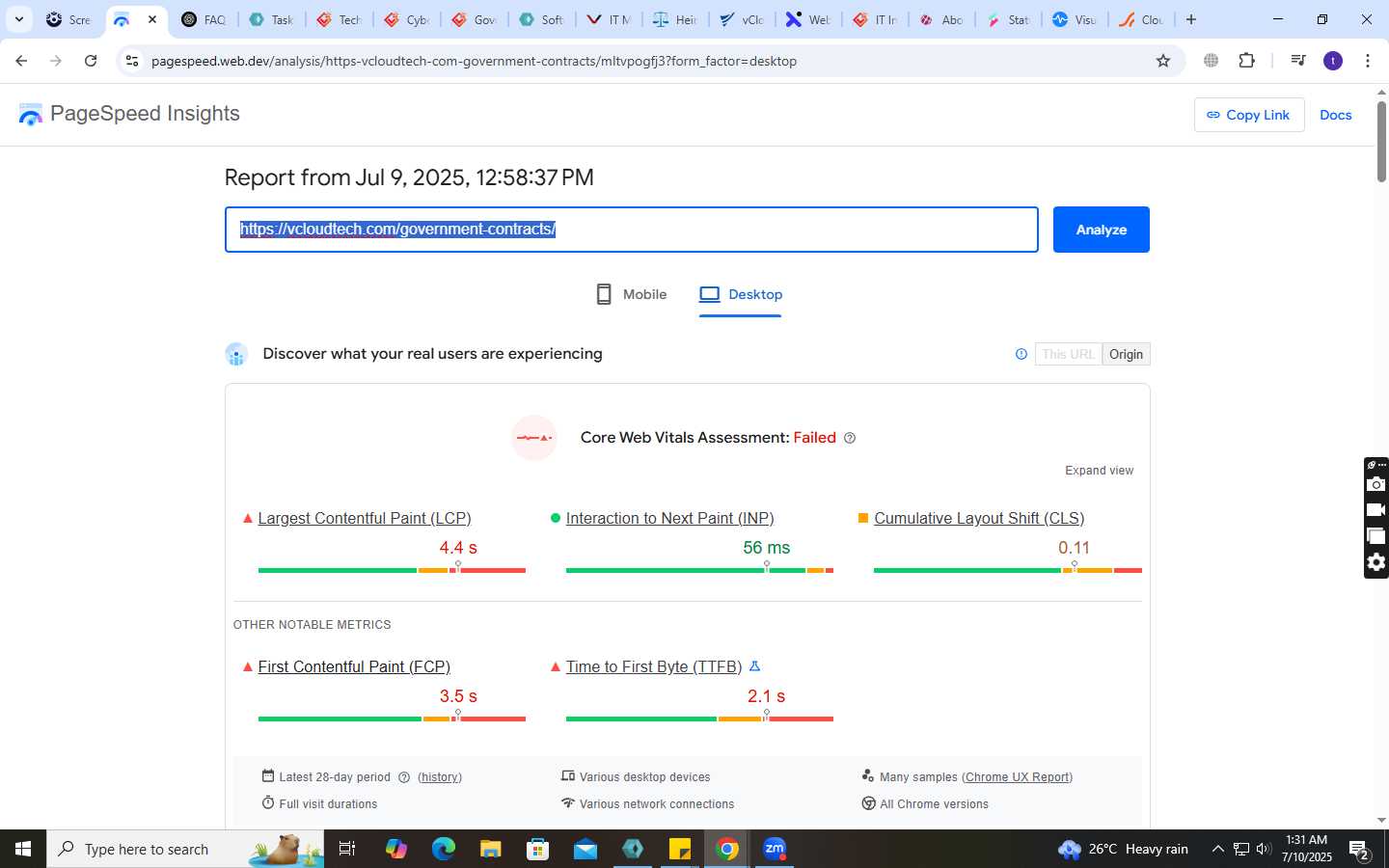
Task: Click the taskbar search box
Action: (x=185, y=849)
